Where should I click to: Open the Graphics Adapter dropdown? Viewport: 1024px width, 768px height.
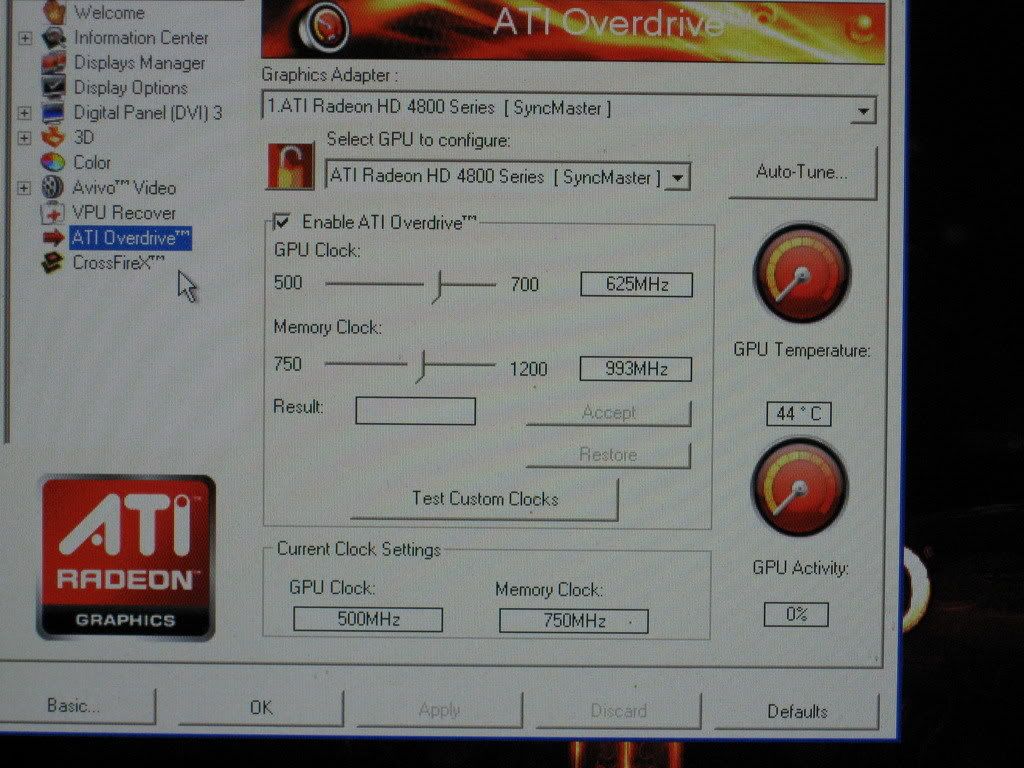click(x=864, y=110)
